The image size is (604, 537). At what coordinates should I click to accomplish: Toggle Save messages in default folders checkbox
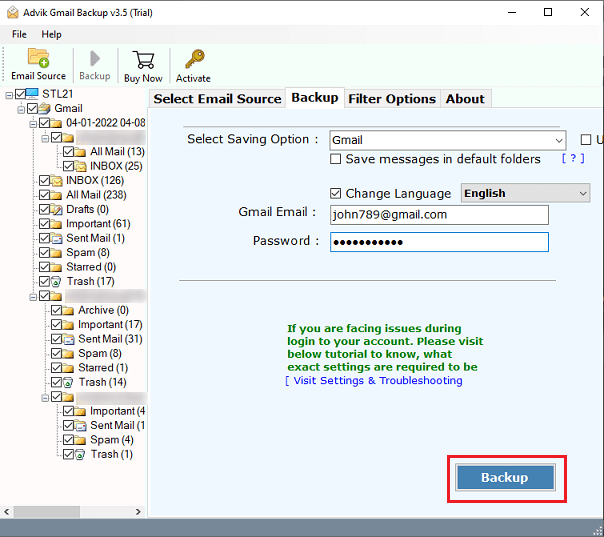pyautogui.click(x=336, y=159)
